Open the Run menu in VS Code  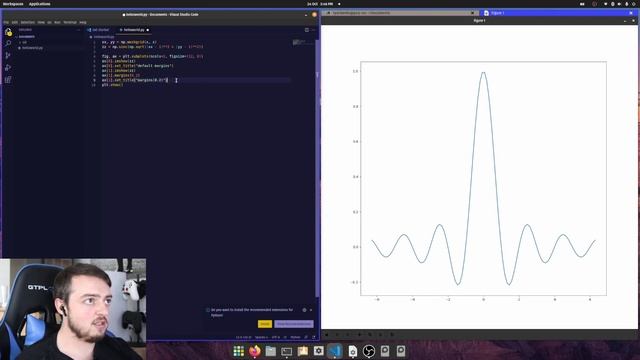57,22
